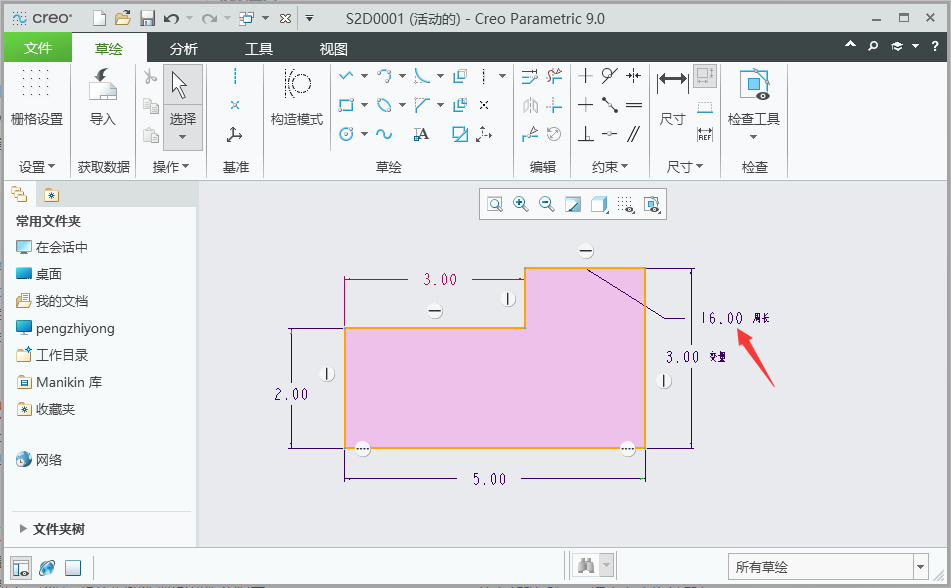Open the Line tool dropdown arrow
This screenshot has width=951, height=588.
pos(365,76)
